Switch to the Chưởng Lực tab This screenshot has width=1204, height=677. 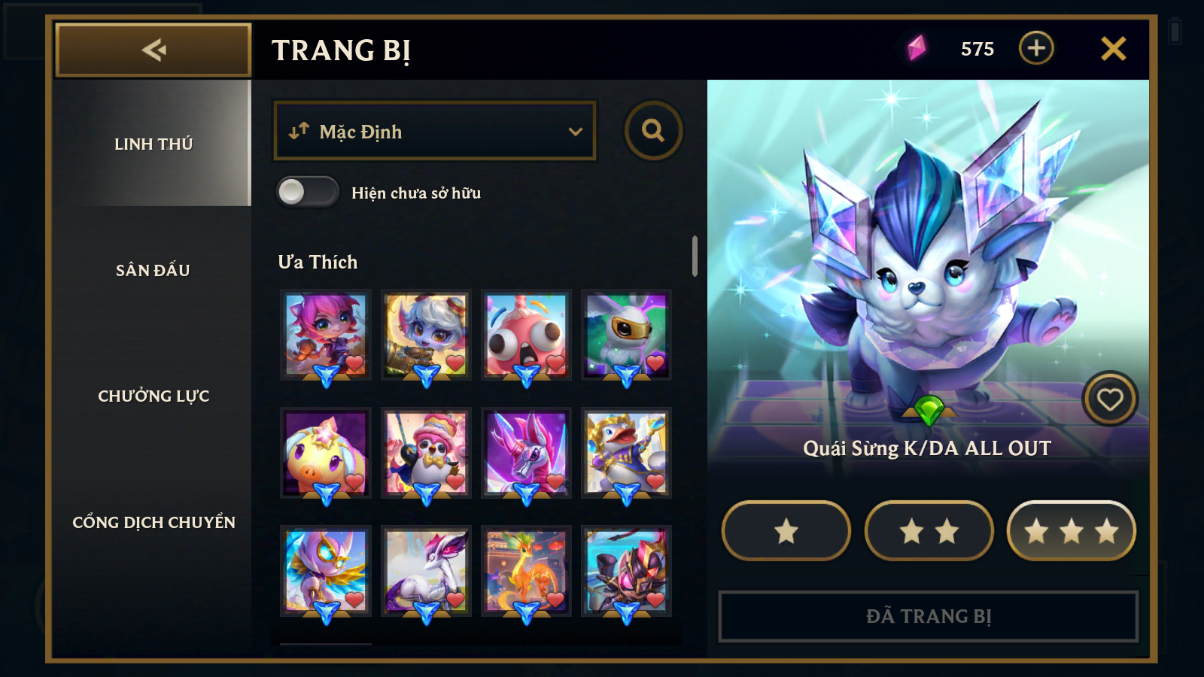153,396
